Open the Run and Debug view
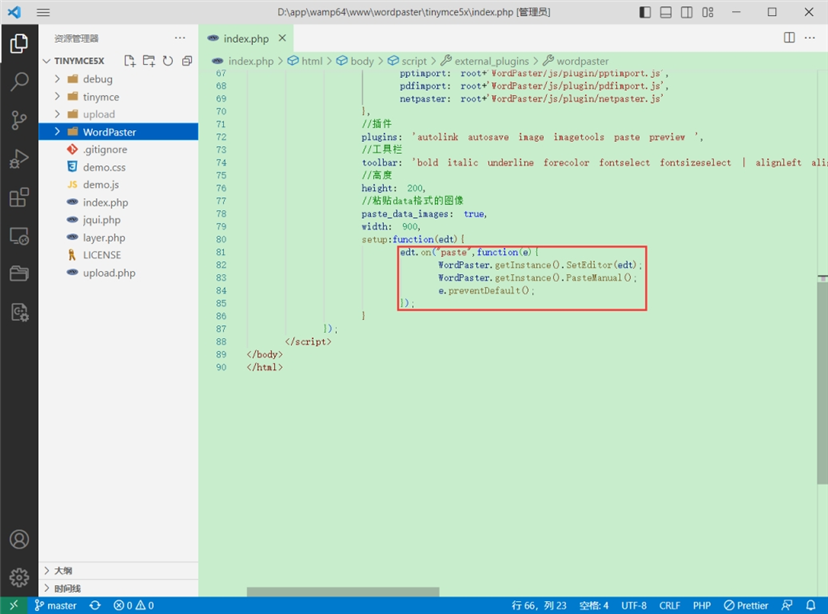828x614 pixels. (x=19, y=159)
